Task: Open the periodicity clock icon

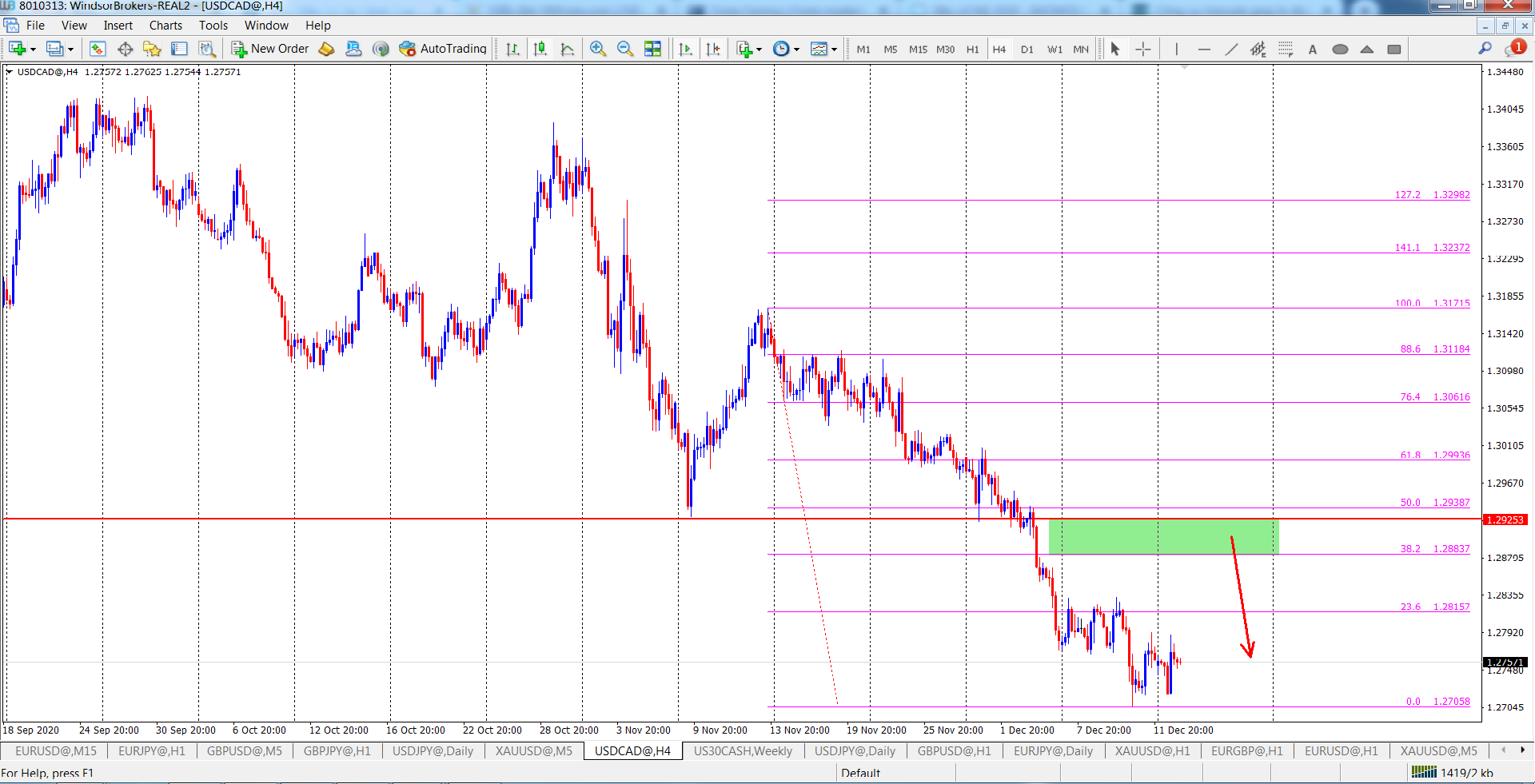Action: [x=781, y=49]
